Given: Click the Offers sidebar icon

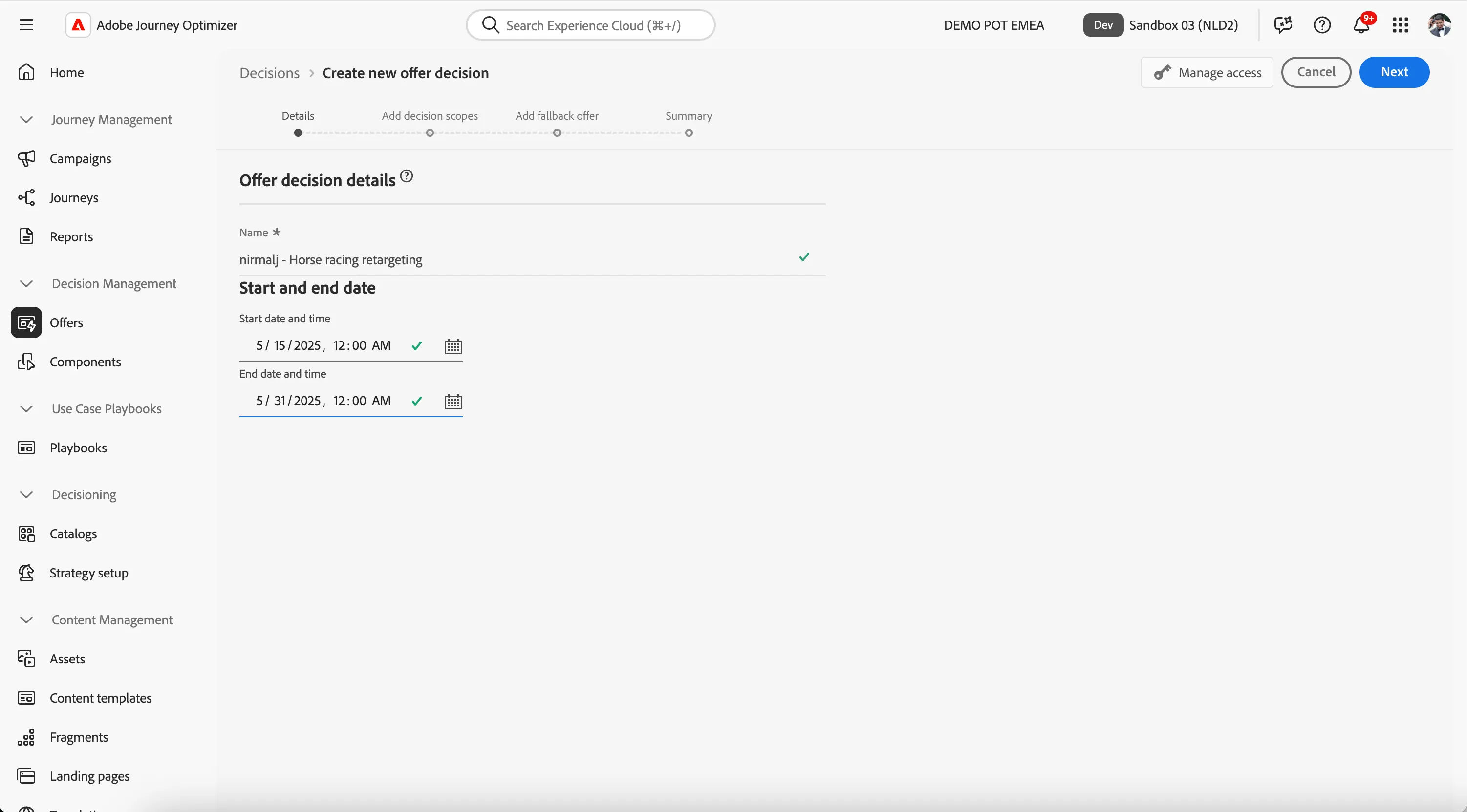Looking at the screenshot, I should click(26, 323).
